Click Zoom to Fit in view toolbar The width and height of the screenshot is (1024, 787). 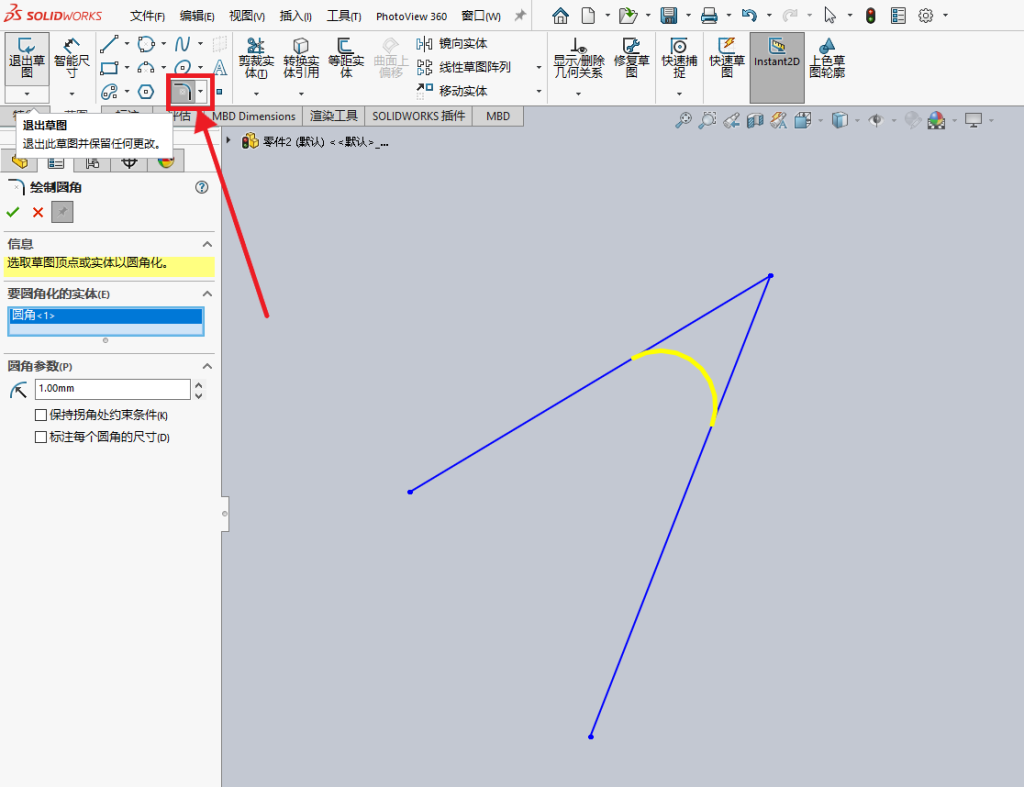point(683,120)
